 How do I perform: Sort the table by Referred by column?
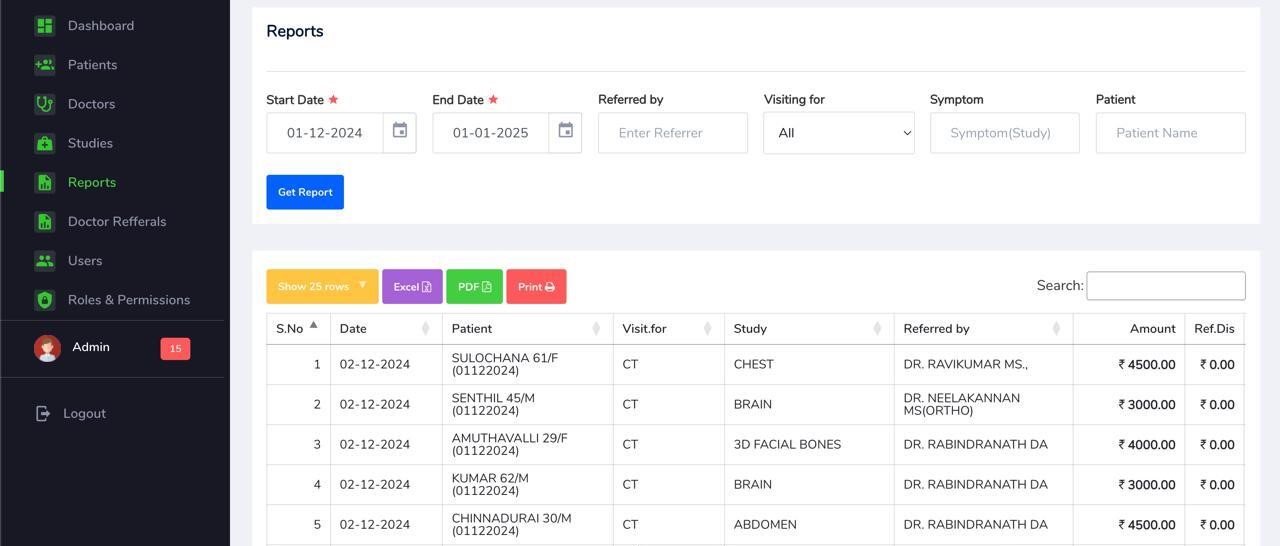tap(982, 329)
